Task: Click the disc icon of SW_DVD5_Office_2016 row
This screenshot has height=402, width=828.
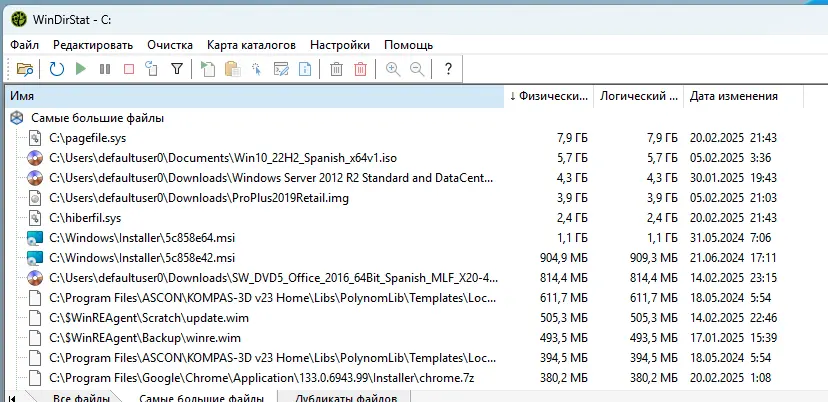Action: pyautogui.click(x=35, y=277)
